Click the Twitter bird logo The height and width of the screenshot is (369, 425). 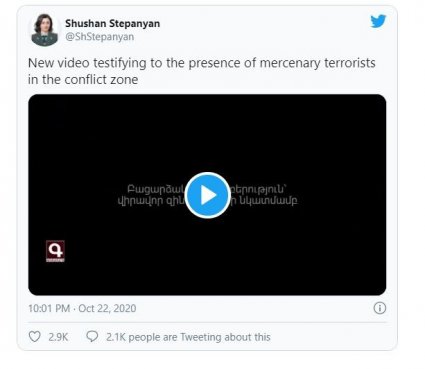378,21
